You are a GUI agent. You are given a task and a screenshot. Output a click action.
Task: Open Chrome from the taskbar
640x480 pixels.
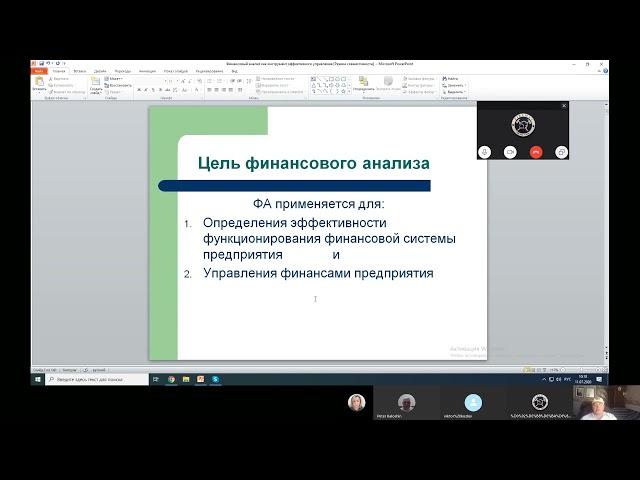tap(172, 380)
